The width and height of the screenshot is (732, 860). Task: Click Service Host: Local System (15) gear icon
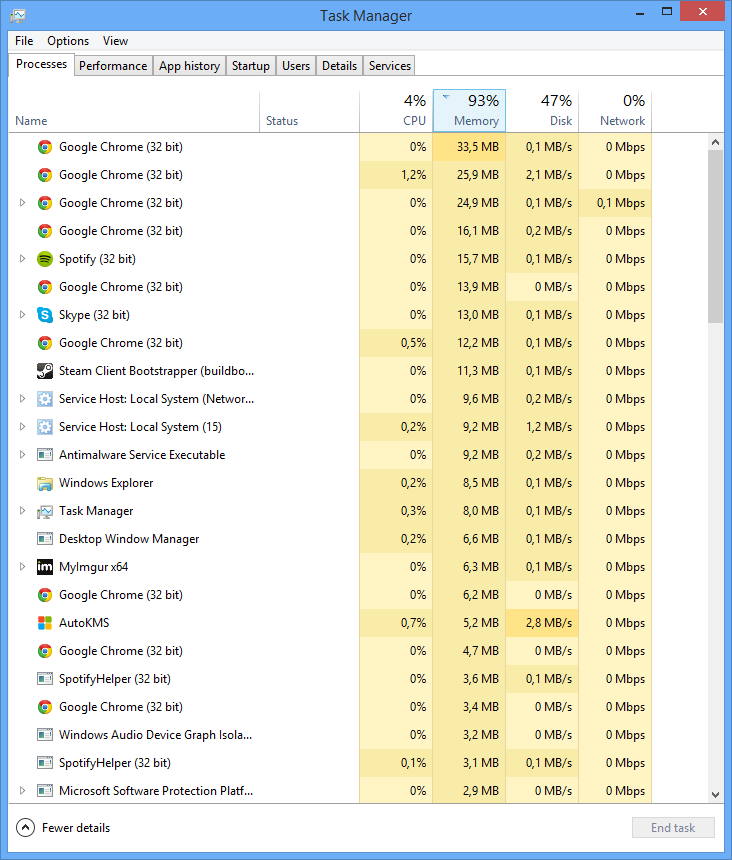click(44, 427)
